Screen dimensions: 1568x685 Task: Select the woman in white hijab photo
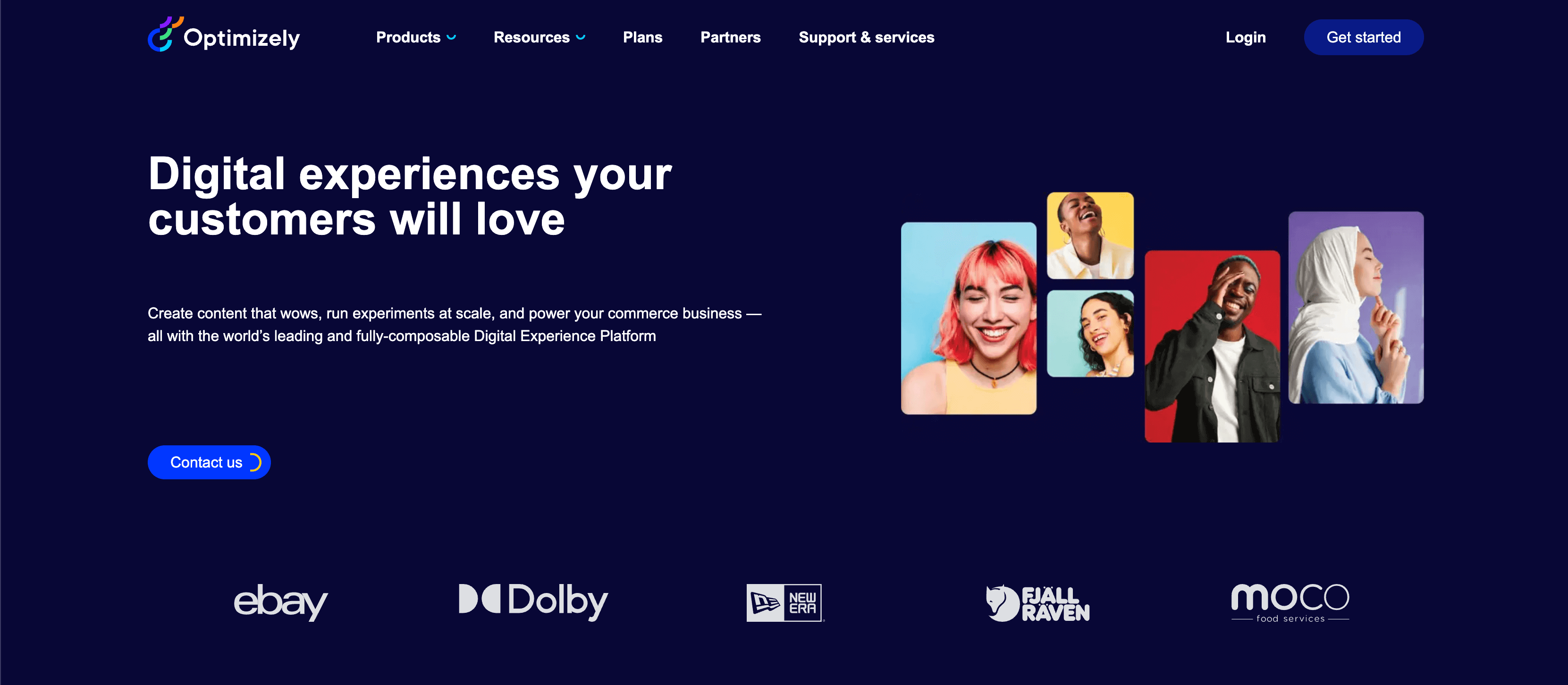coord(1356,307)
